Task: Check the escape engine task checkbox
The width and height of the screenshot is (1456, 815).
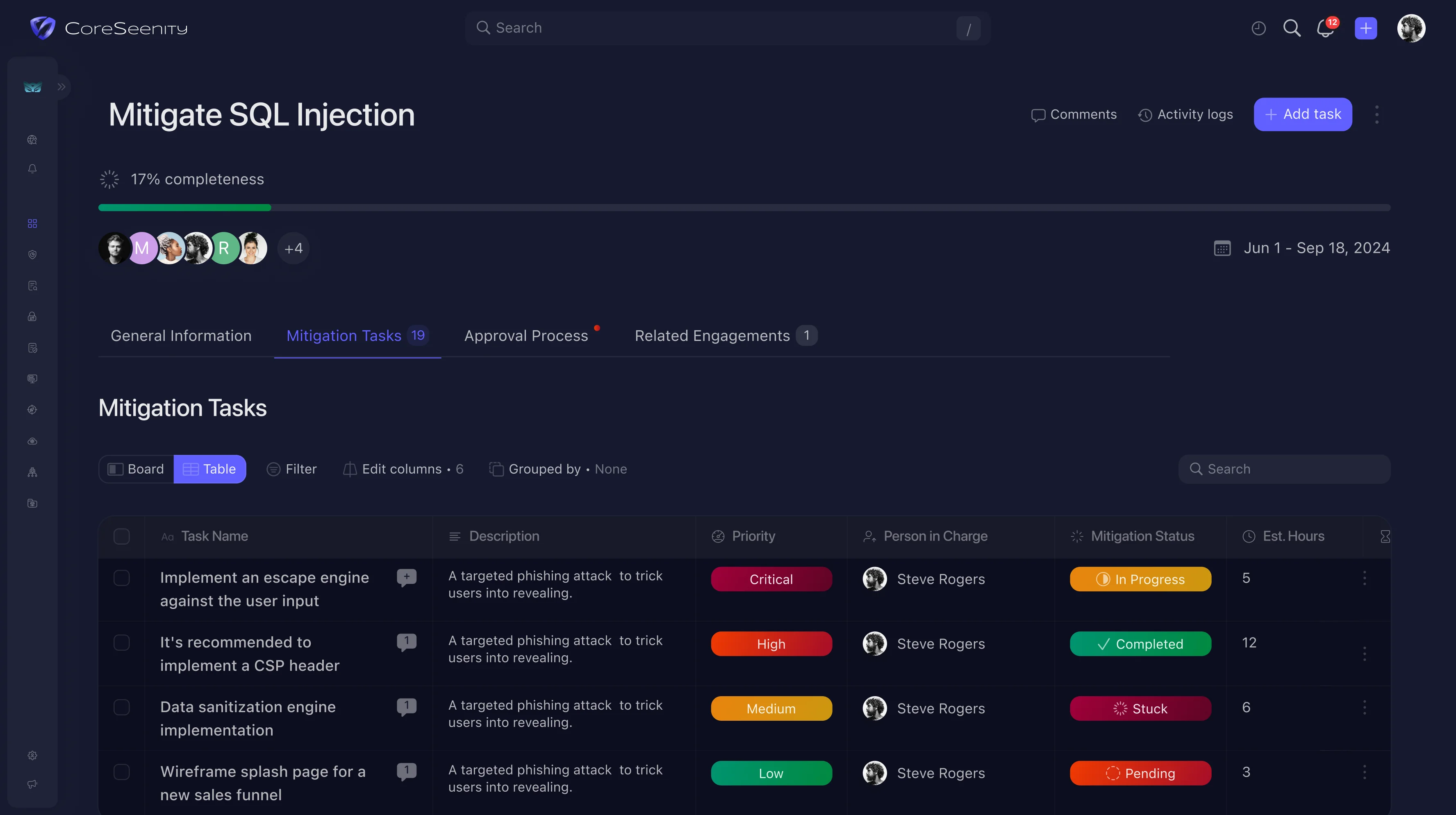Action: (x=121, y=578)
